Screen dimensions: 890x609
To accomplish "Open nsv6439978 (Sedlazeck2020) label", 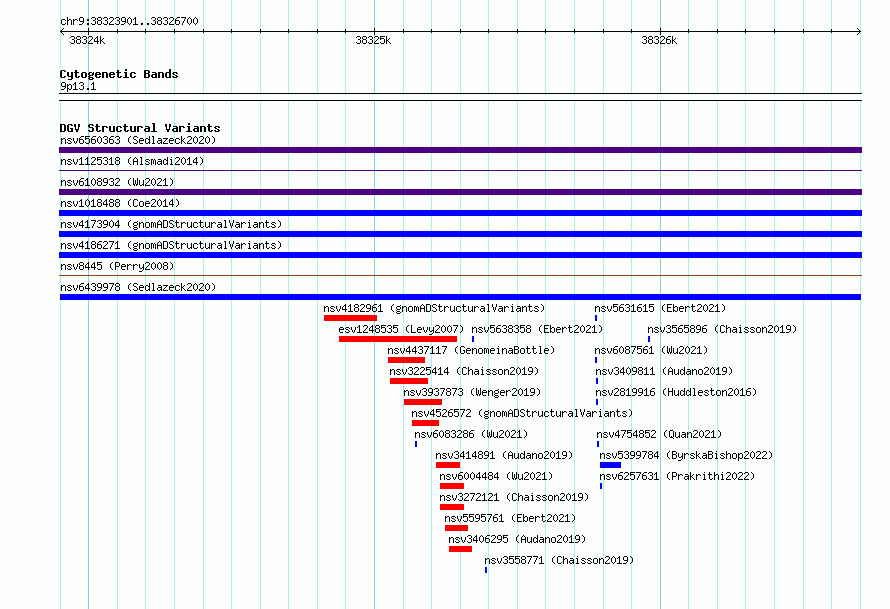I will pyautogui.click(x=138, y=287).
